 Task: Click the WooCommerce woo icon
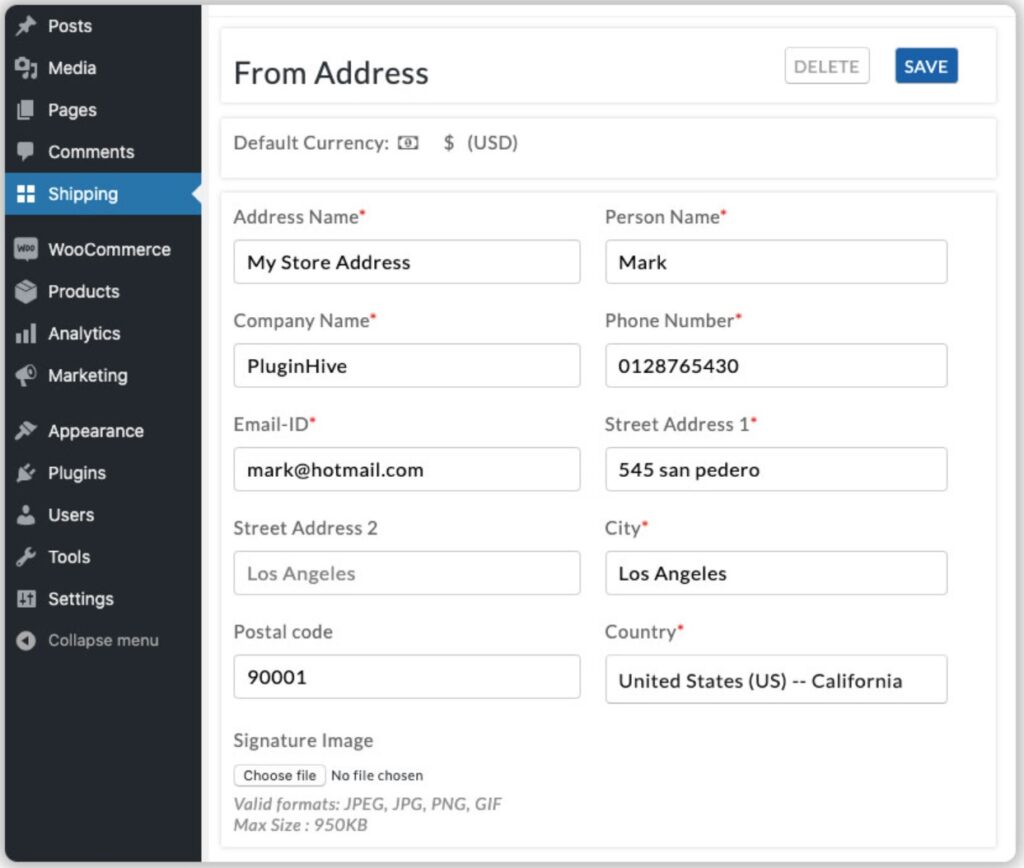[x=25, y=249]
